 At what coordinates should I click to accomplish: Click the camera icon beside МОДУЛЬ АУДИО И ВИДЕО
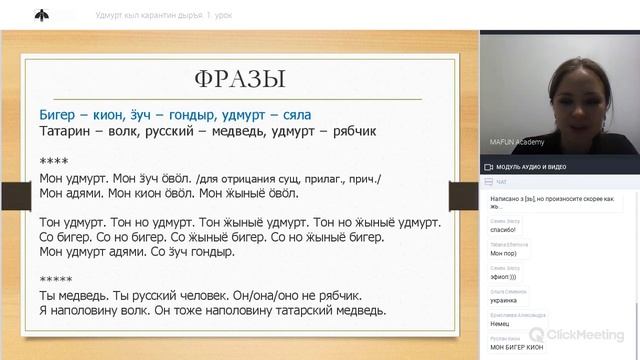click(x=488, y=167)
